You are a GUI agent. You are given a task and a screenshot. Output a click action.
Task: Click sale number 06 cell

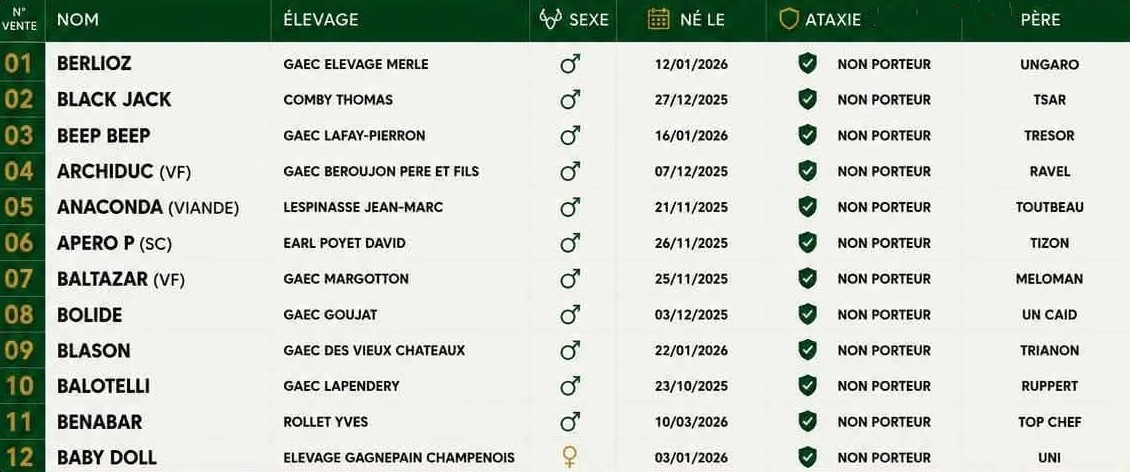tap(19, 243)
